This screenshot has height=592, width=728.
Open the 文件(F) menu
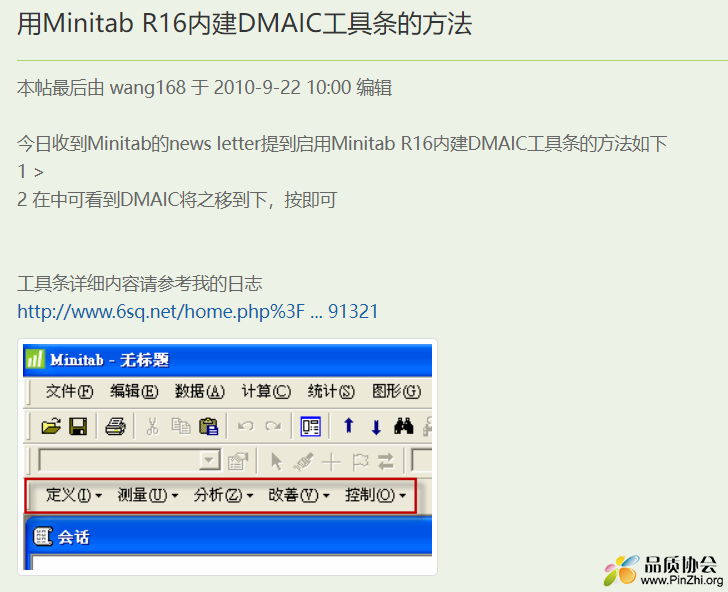pos(69,391)
